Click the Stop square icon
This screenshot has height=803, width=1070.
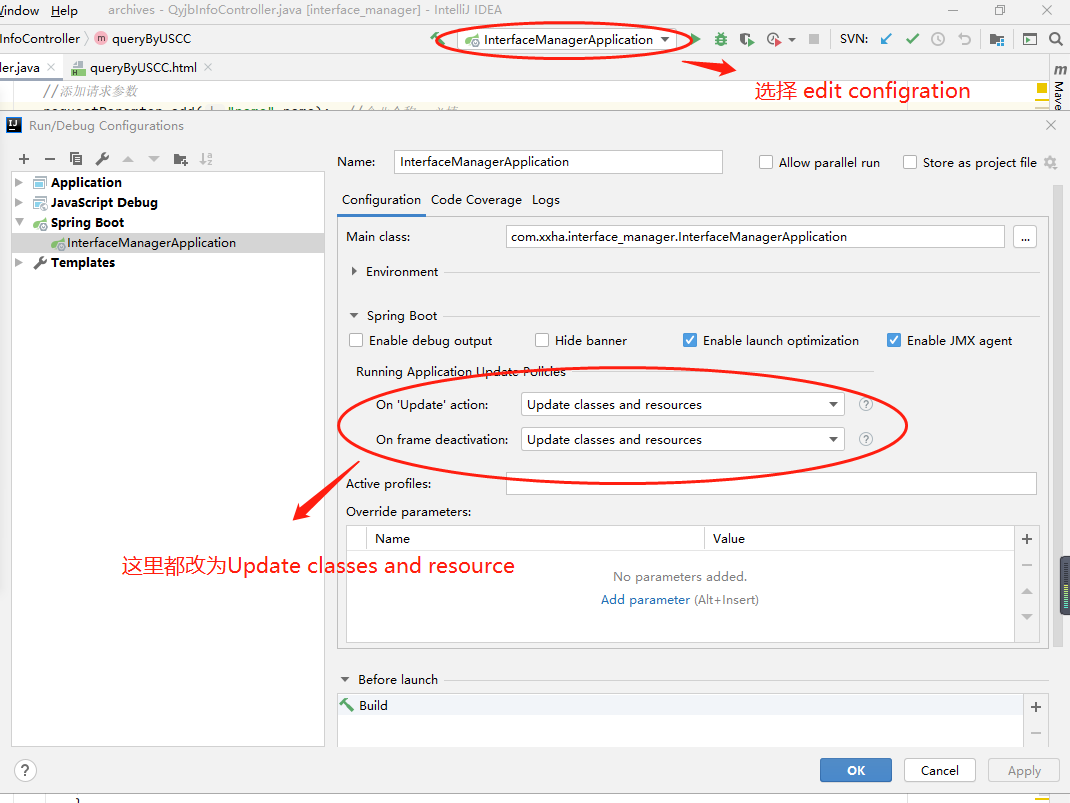point(813,39)
